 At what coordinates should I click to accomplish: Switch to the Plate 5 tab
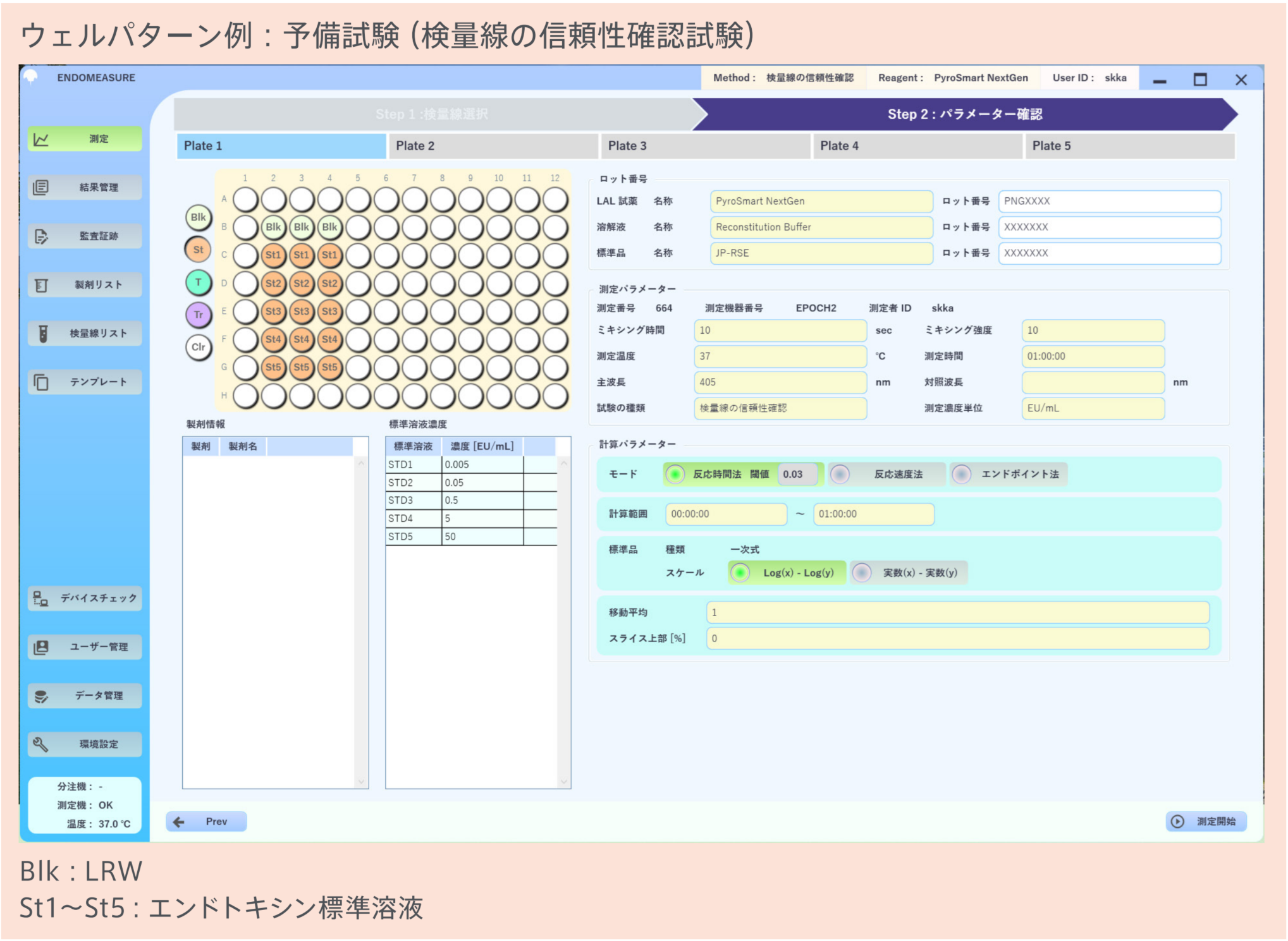point(1129,146)
